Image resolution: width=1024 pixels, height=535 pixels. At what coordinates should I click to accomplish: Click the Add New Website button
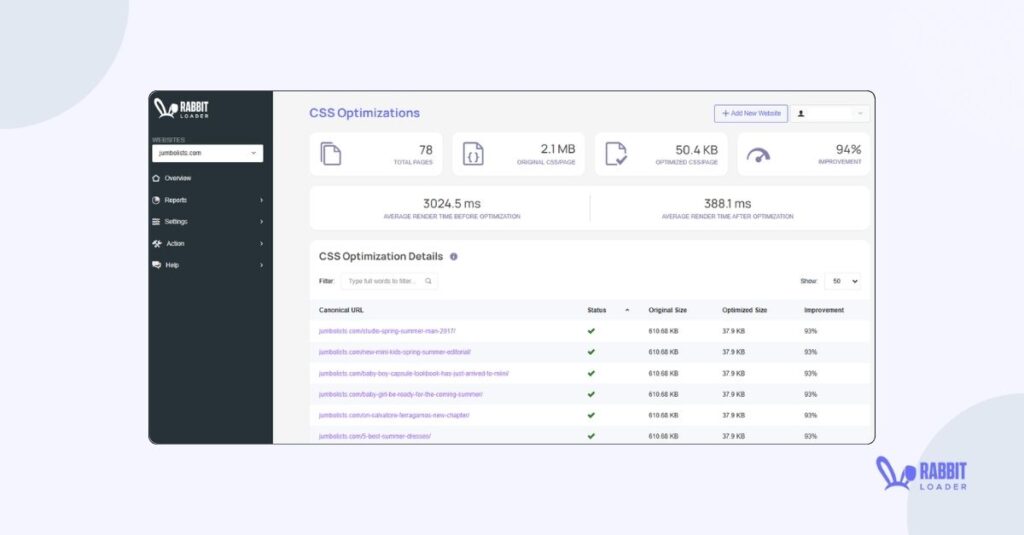[x=750, y=114]
